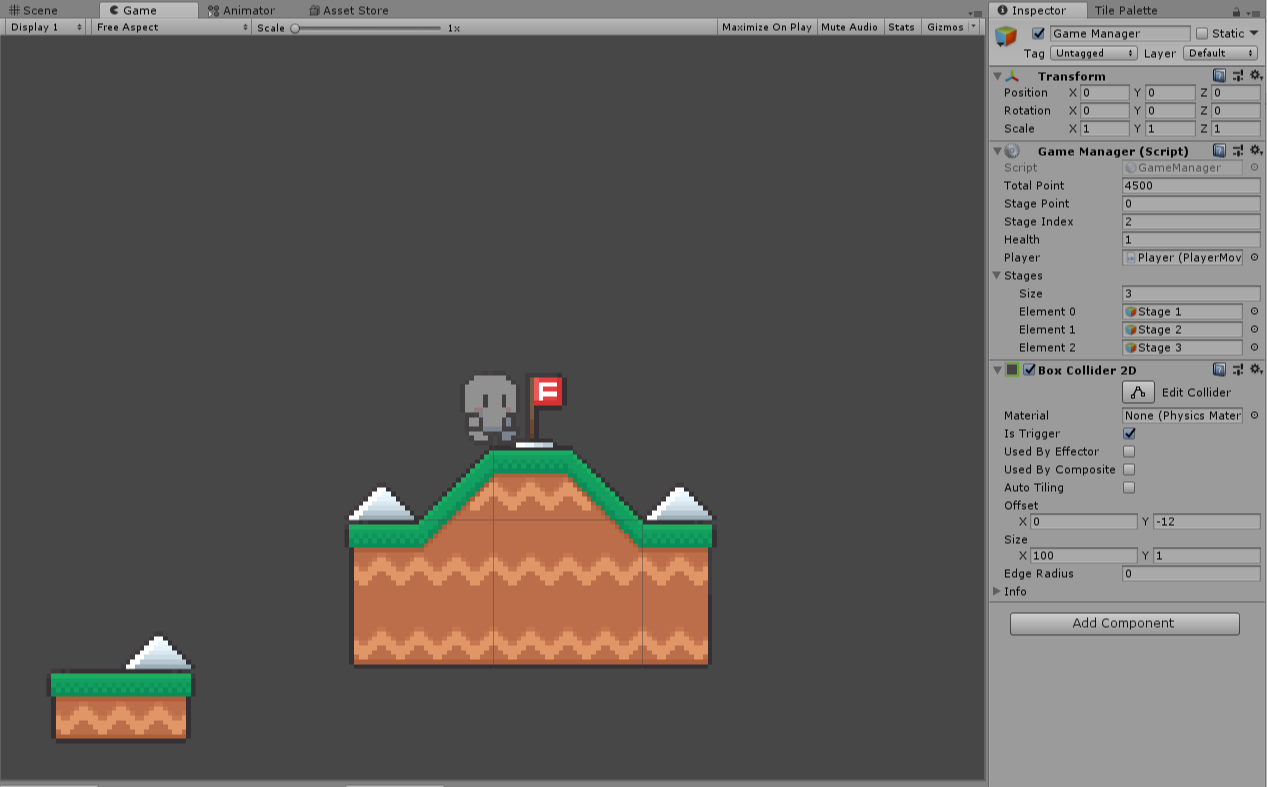Screen dimensions: 1267x787
Task: Click object picker circle for Material field
Action: pyautogui.click(x=1254, y=416)
